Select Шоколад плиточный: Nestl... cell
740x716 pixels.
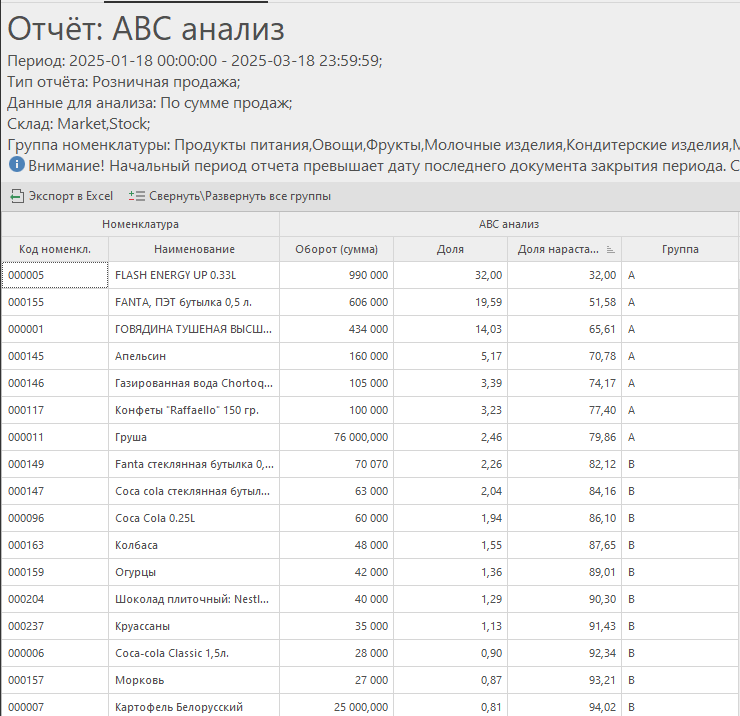point(194,599)
